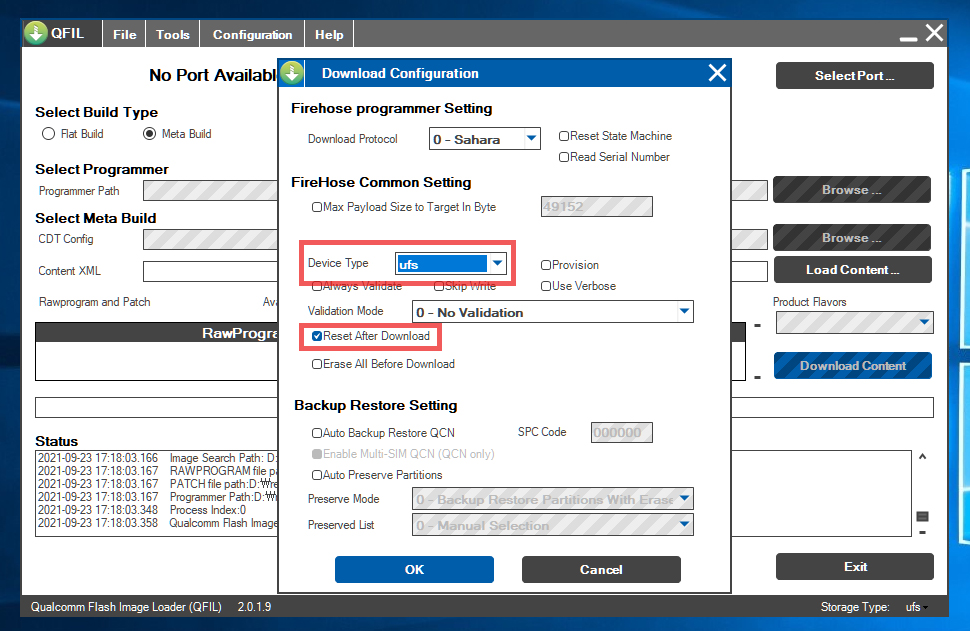Close the QFIL main window

[x=934, y=33]
